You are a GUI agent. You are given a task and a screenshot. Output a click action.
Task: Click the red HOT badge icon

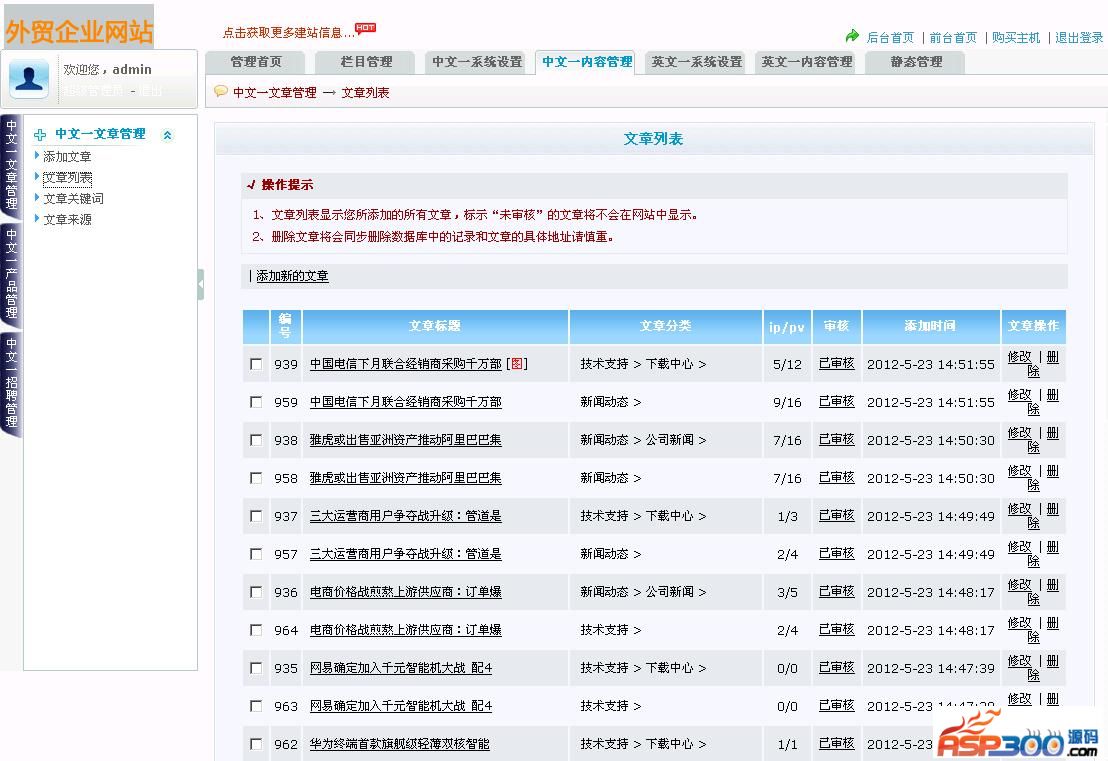tap(366, 28)
